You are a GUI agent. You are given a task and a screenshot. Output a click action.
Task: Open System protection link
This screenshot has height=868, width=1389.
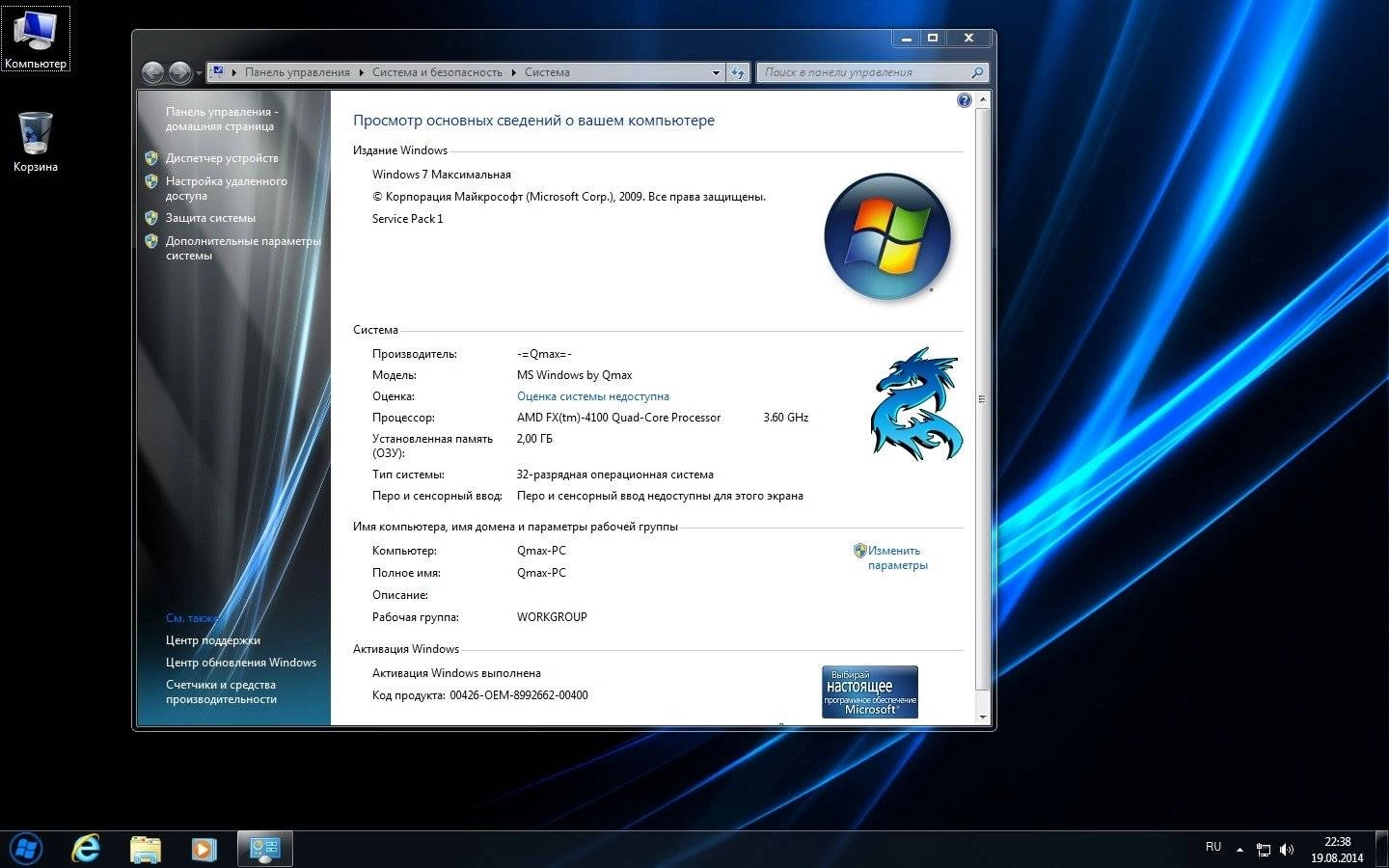click(x=210, y=218)
